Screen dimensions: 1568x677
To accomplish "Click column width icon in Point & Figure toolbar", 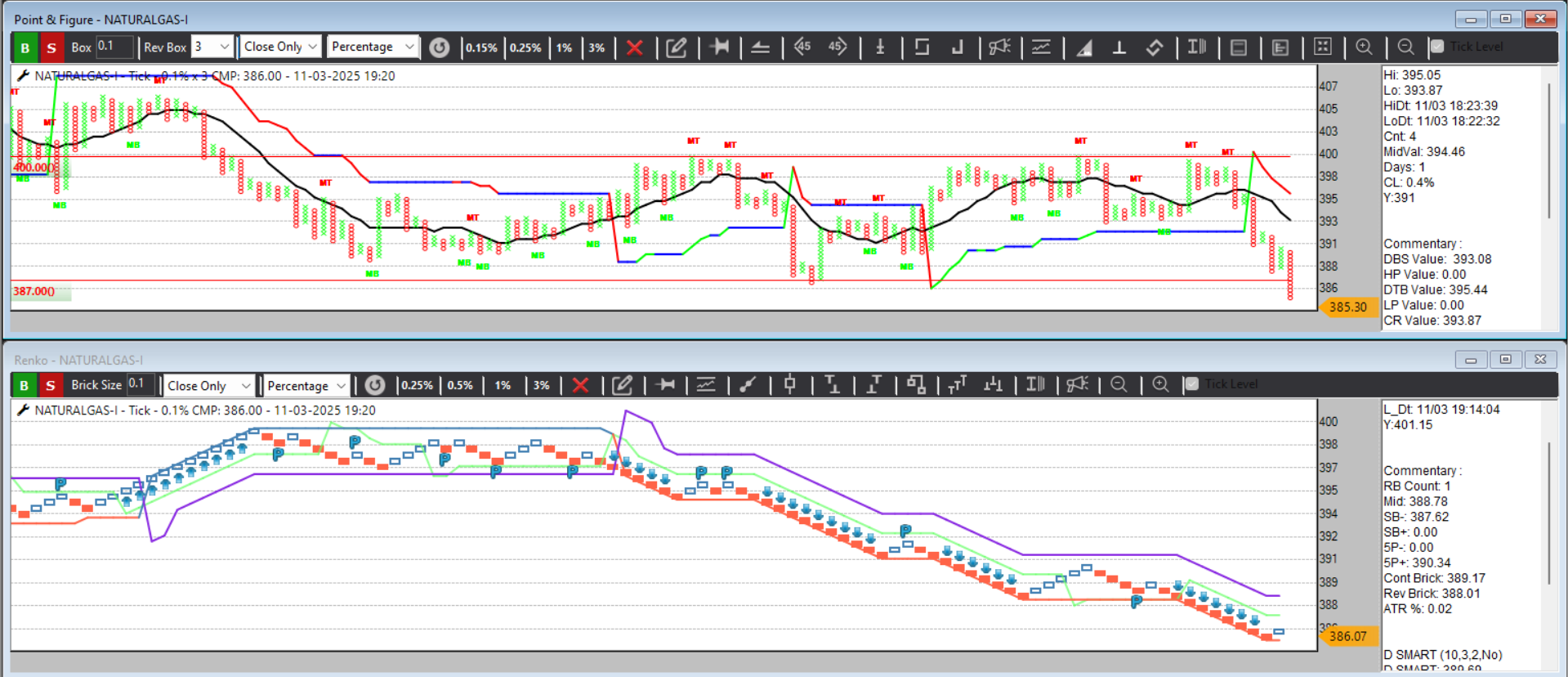I will 1197,47.
